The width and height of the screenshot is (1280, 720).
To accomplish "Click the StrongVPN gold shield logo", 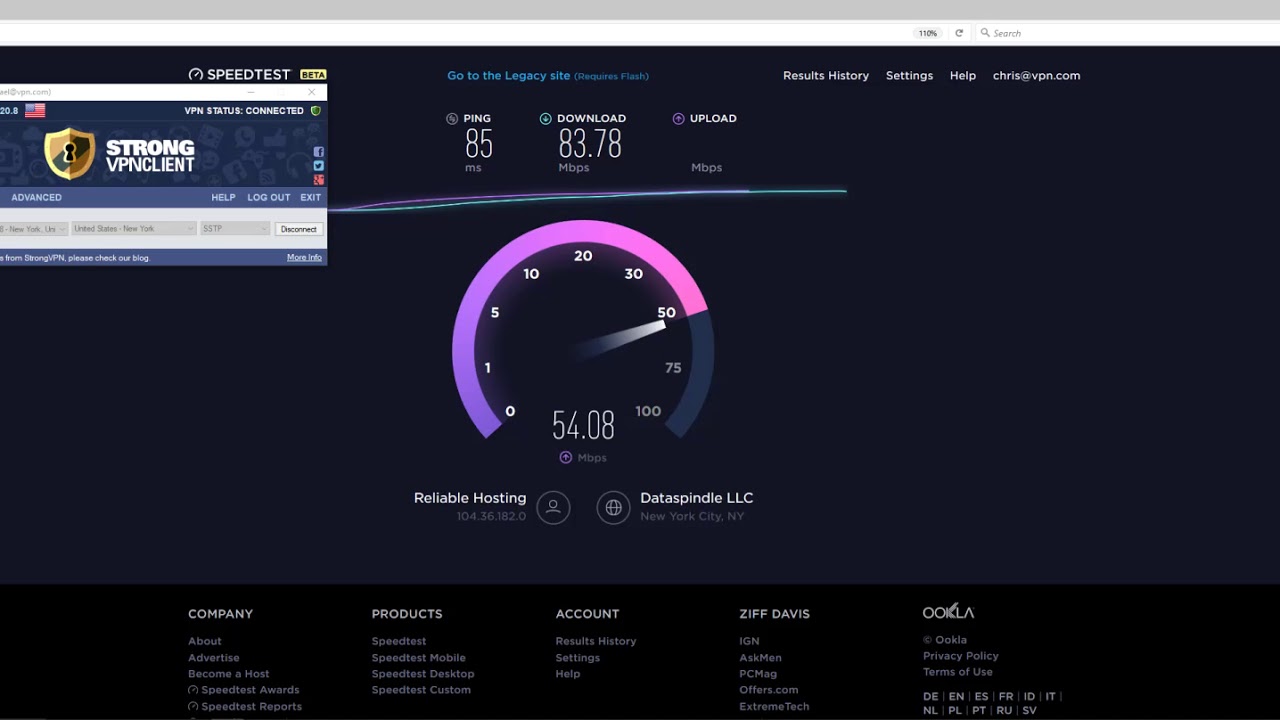I will (x=70, y=153).
